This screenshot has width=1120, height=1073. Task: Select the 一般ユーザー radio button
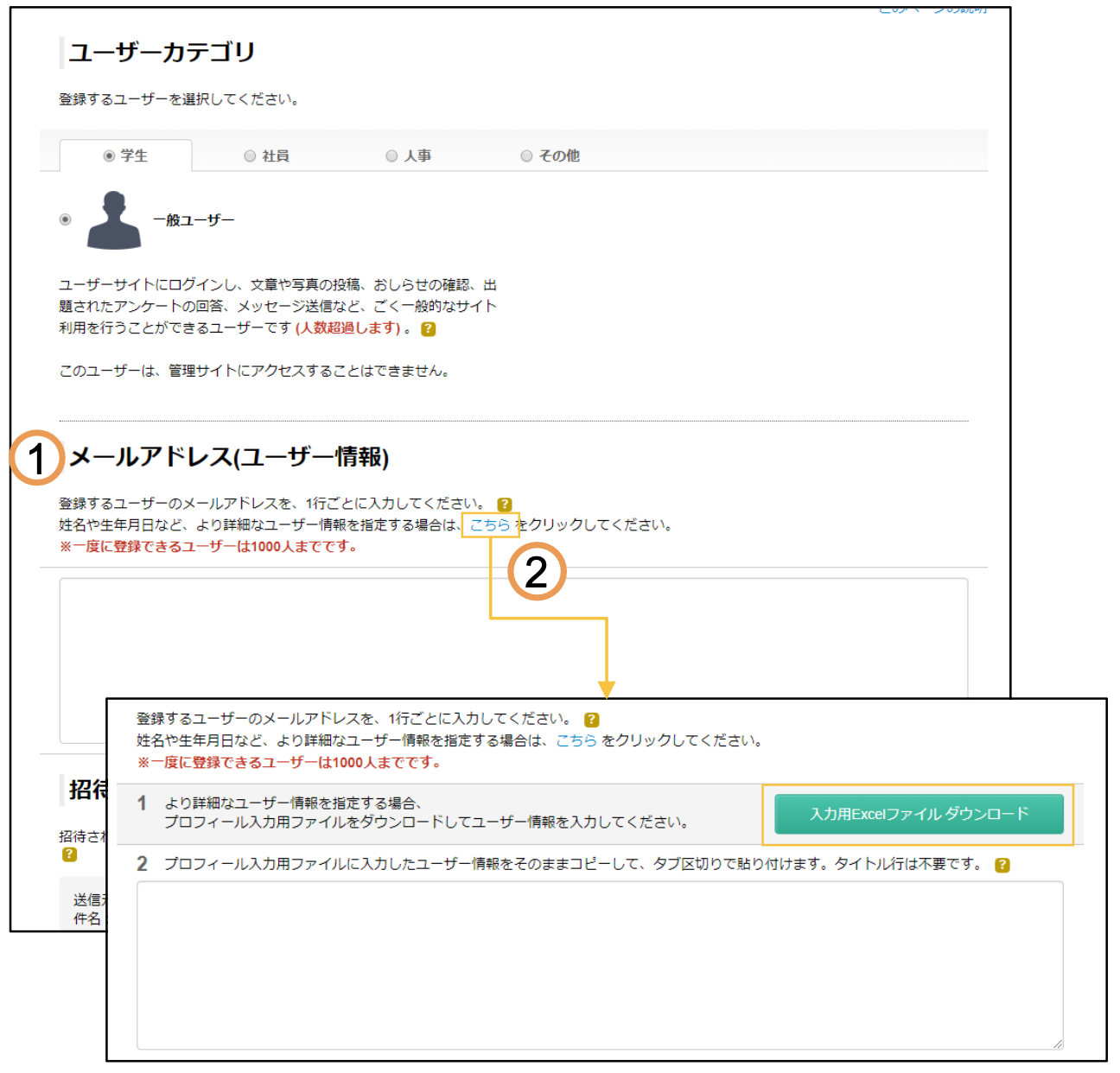tap(65, 219)
